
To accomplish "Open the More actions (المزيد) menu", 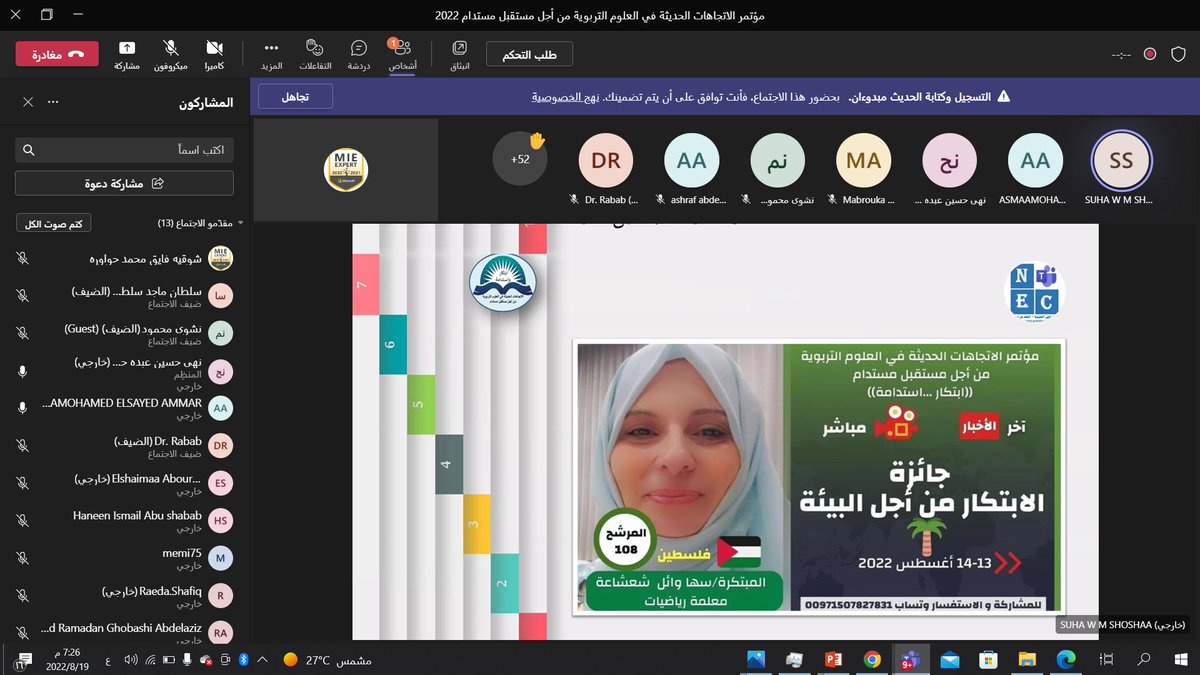I will coord(271,54).
